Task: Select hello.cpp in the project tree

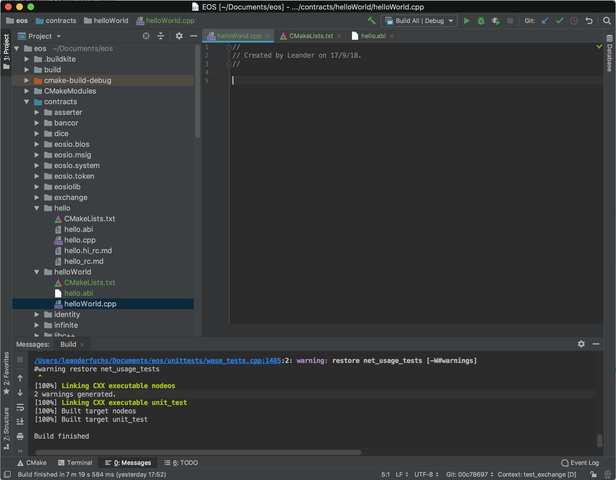Action: coord(80,240)
